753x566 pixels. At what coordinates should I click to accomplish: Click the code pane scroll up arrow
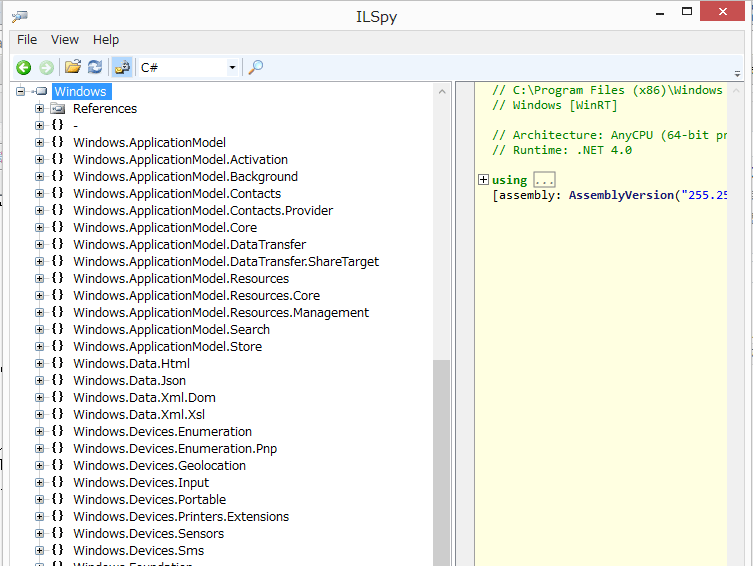(x=736, y=90)
